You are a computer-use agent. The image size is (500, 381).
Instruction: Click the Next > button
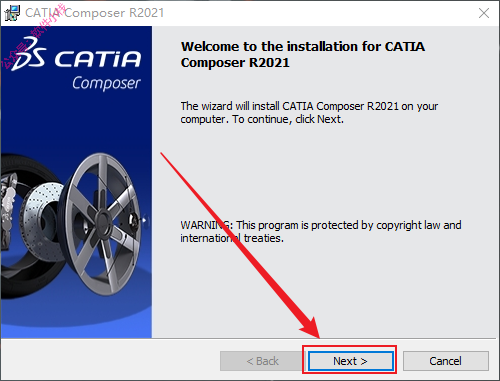[350, 361]
